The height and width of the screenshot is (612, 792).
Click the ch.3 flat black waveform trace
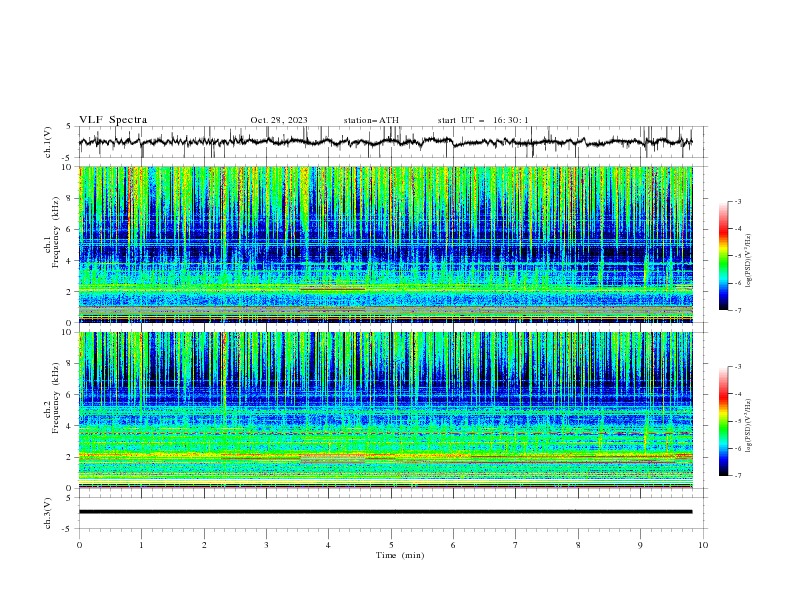[385, 512]
